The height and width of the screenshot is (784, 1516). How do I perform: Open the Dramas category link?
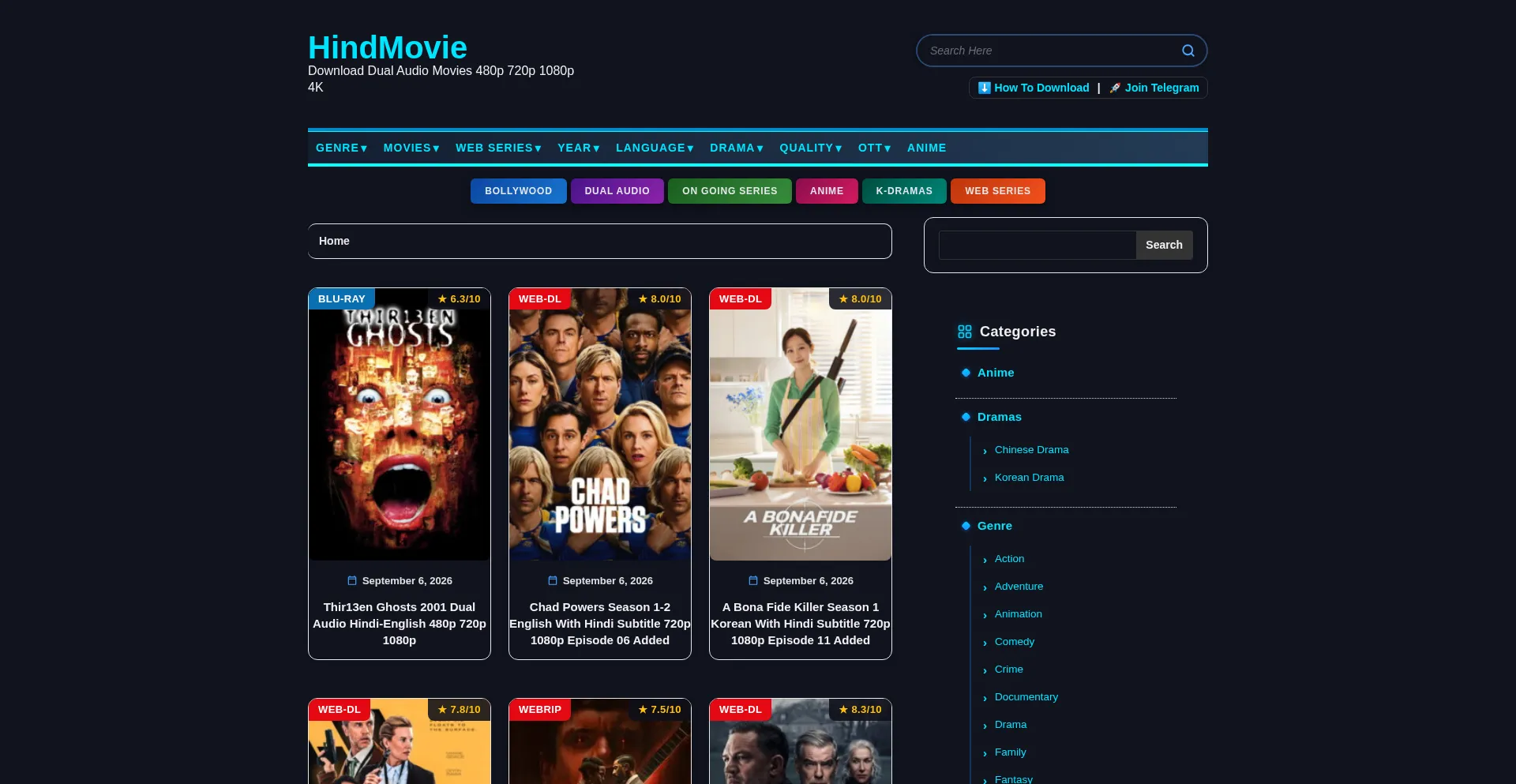pyautogui.click(x=1000, y=417)
